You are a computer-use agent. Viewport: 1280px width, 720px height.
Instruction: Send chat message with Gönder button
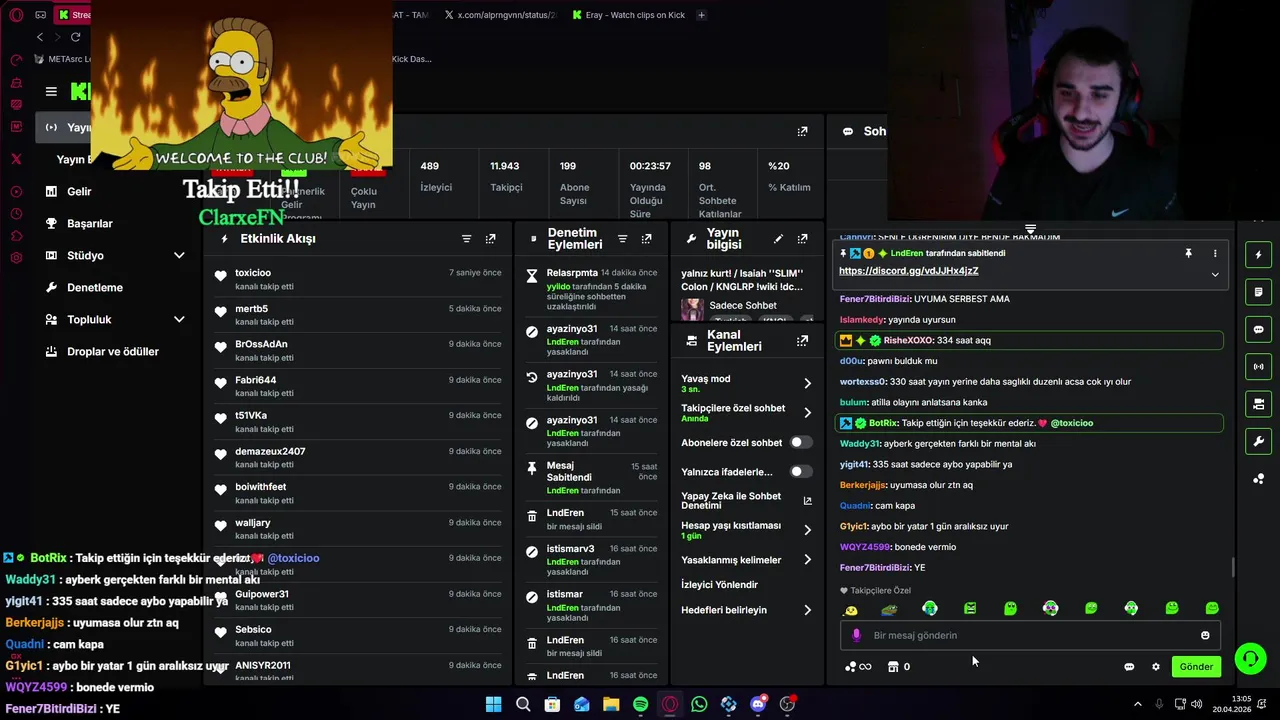tap(1196, 667)
